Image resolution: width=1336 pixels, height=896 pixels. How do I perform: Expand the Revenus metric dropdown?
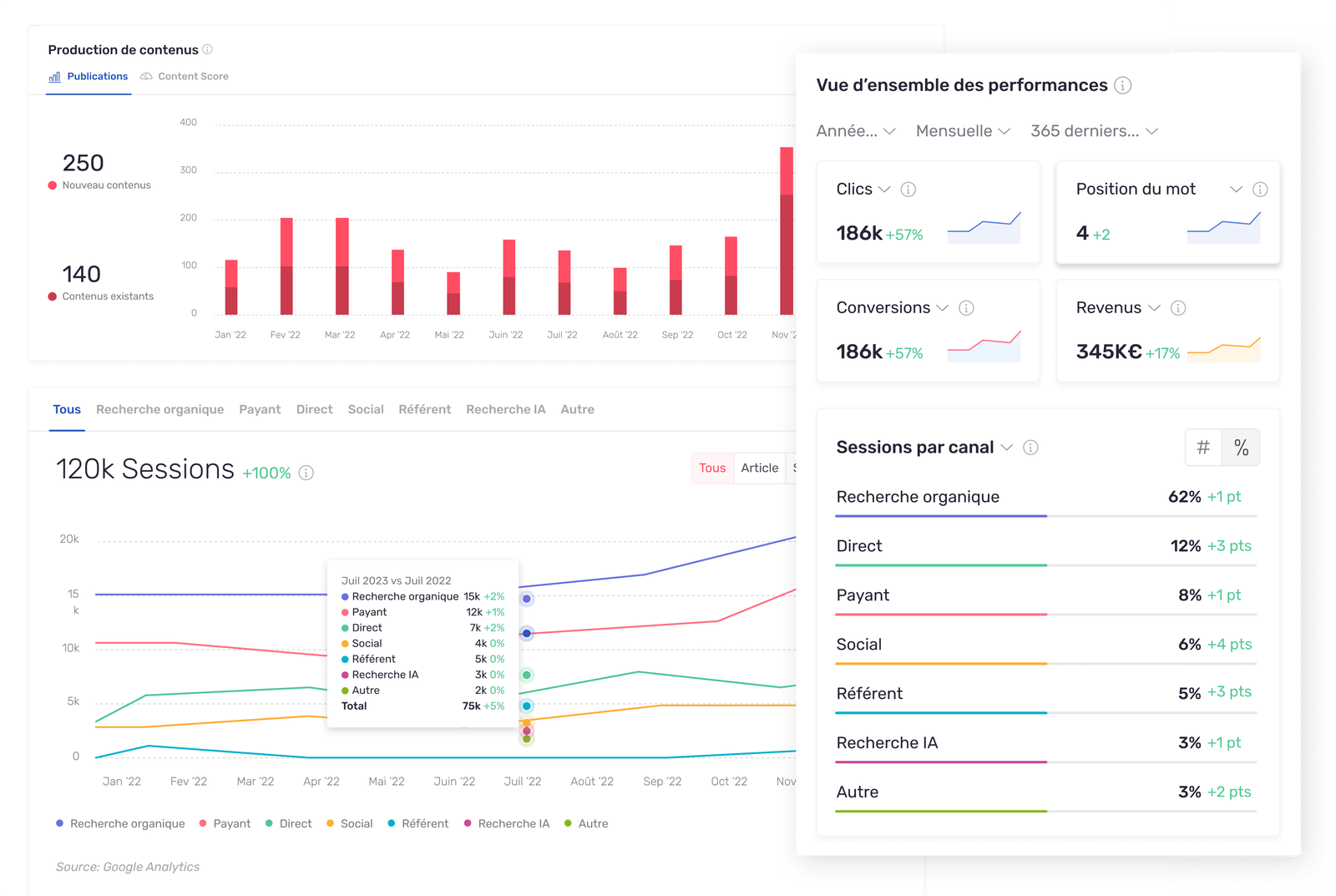[1154, 308]
